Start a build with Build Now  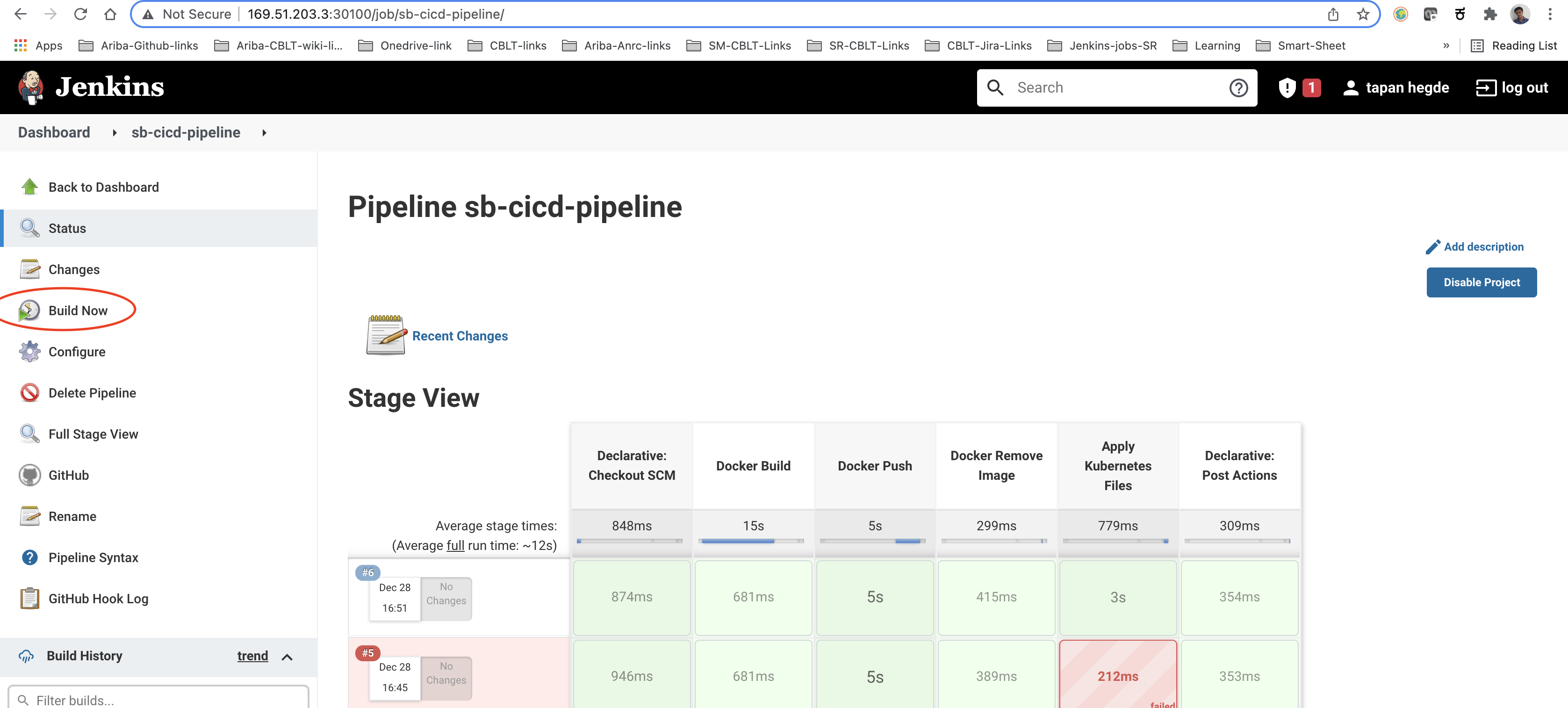(x=78, y=311)
